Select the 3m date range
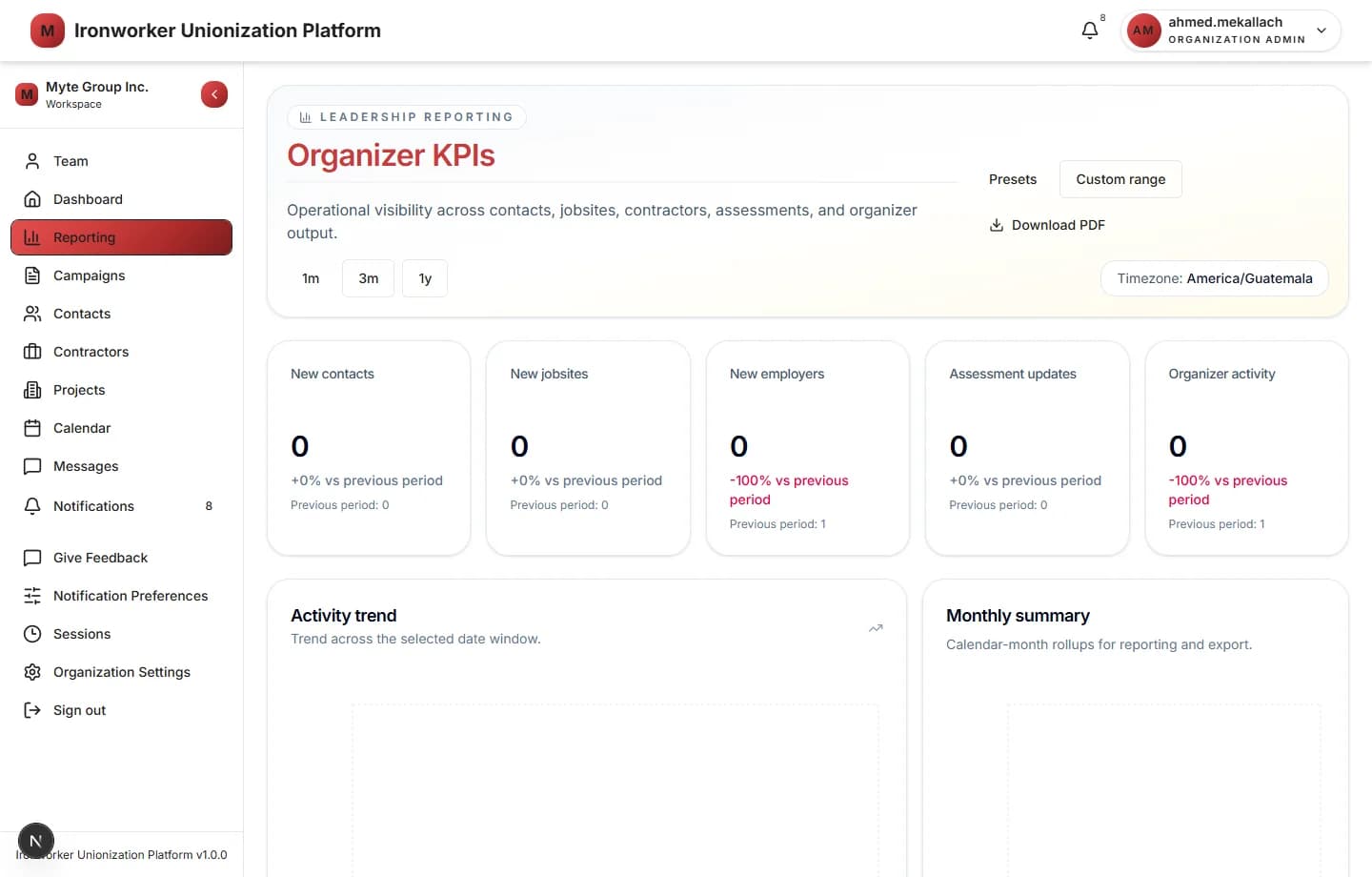The height and width of the screenshot is (877, 1372). pos(369,278)
